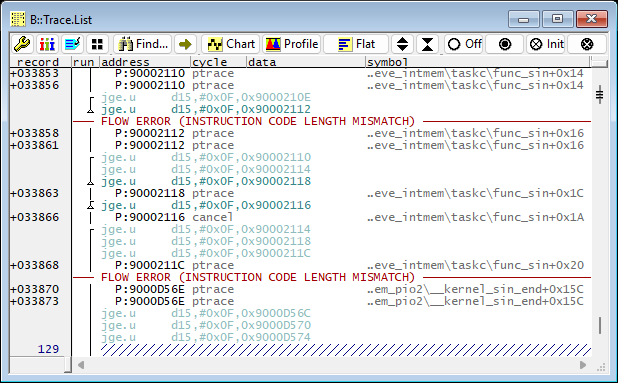
Task: Click the crossed circle icon after Init
Action: pyautogui.click(x=587, y=44)
